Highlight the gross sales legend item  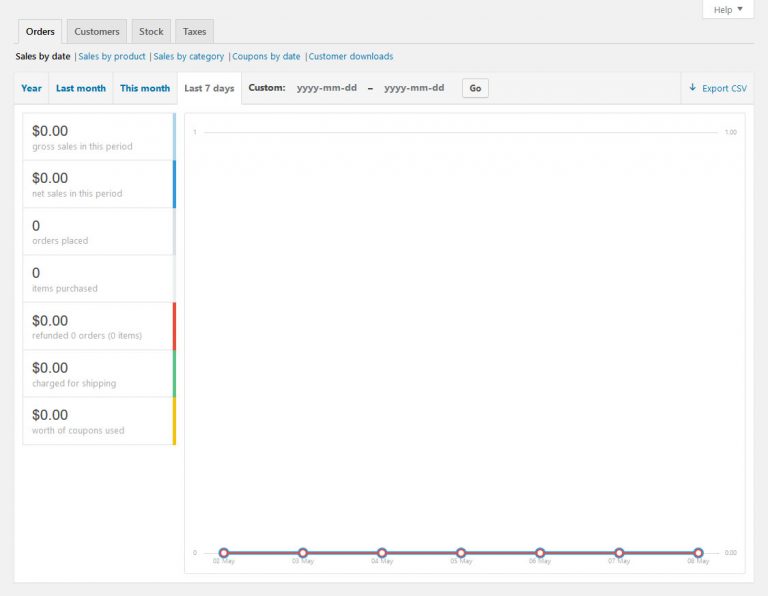98,137
